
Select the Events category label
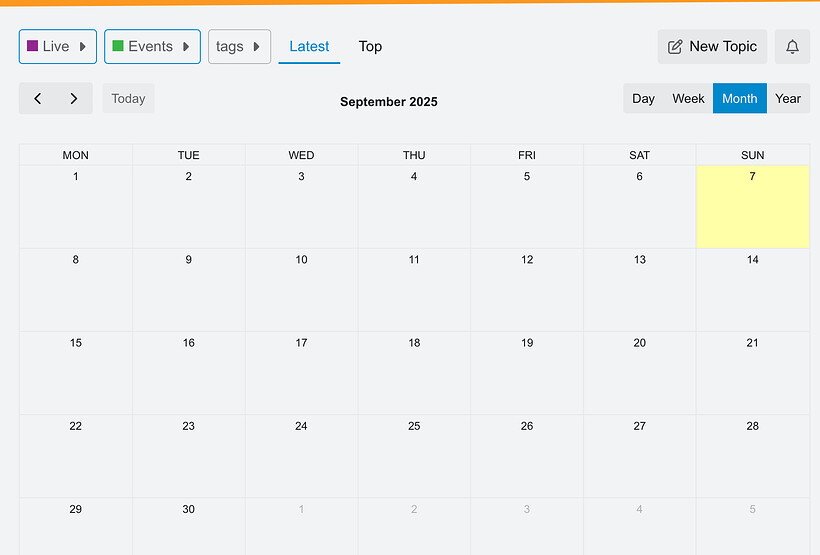(151, 47)
